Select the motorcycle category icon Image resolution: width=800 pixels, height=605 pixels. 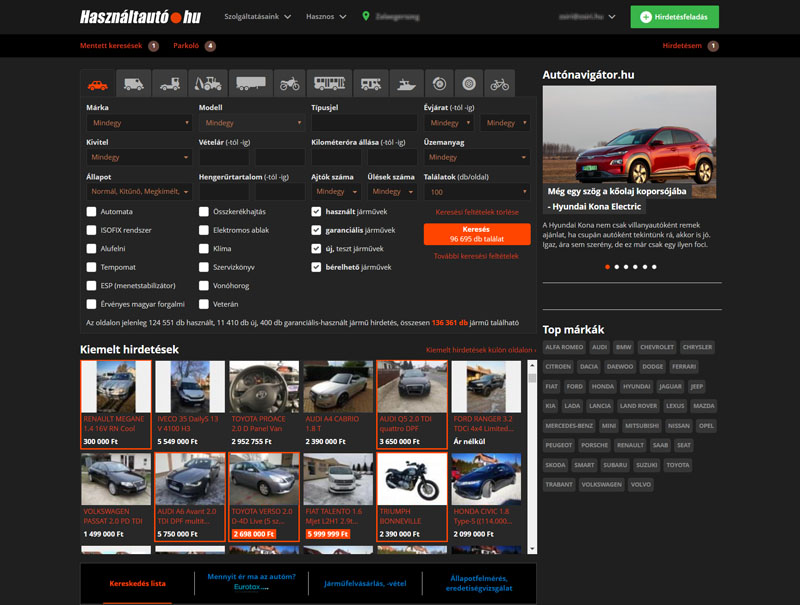click(289, 84)
